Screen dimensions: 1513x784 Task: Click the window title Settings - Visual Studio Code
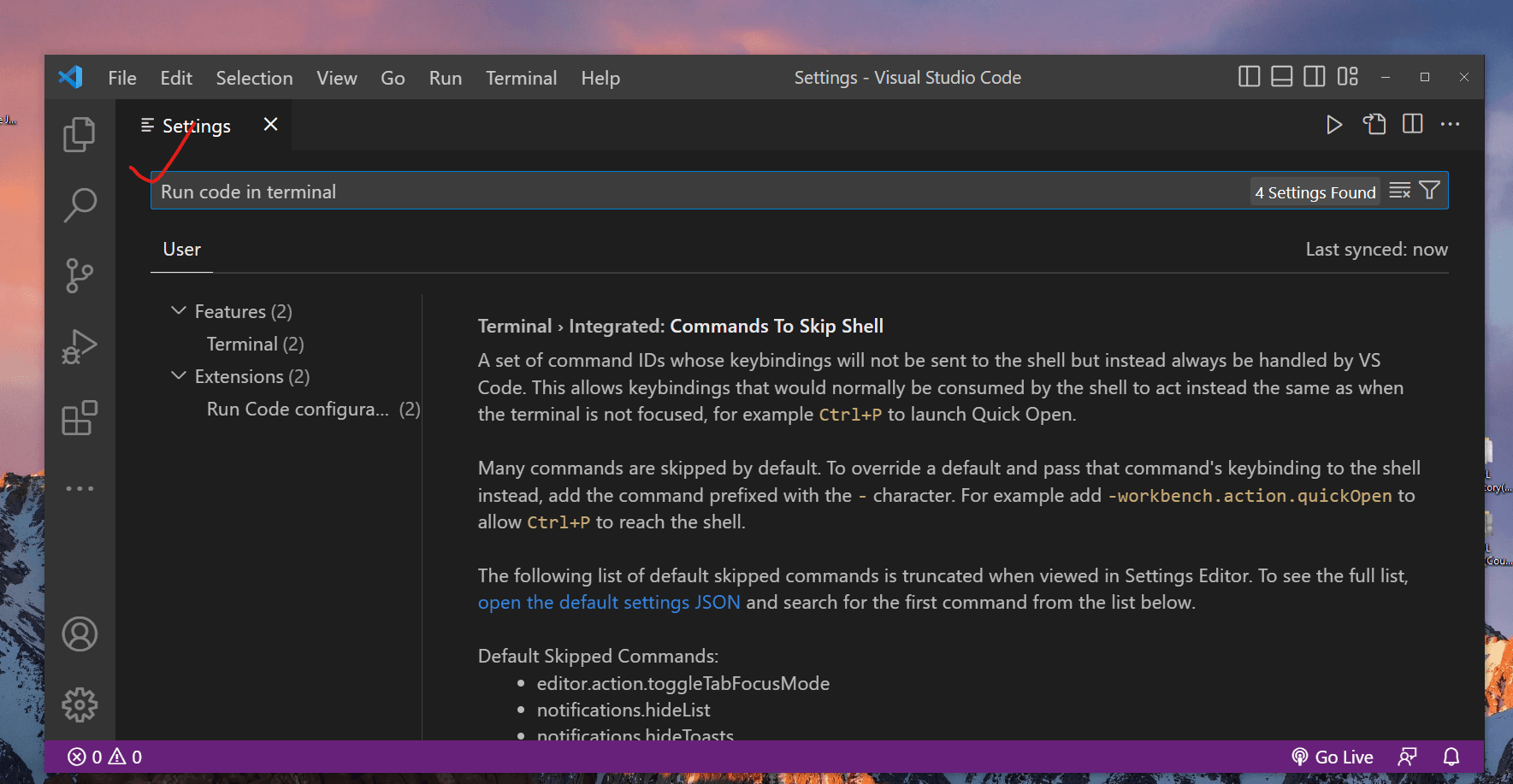click(x=907, y=78)
